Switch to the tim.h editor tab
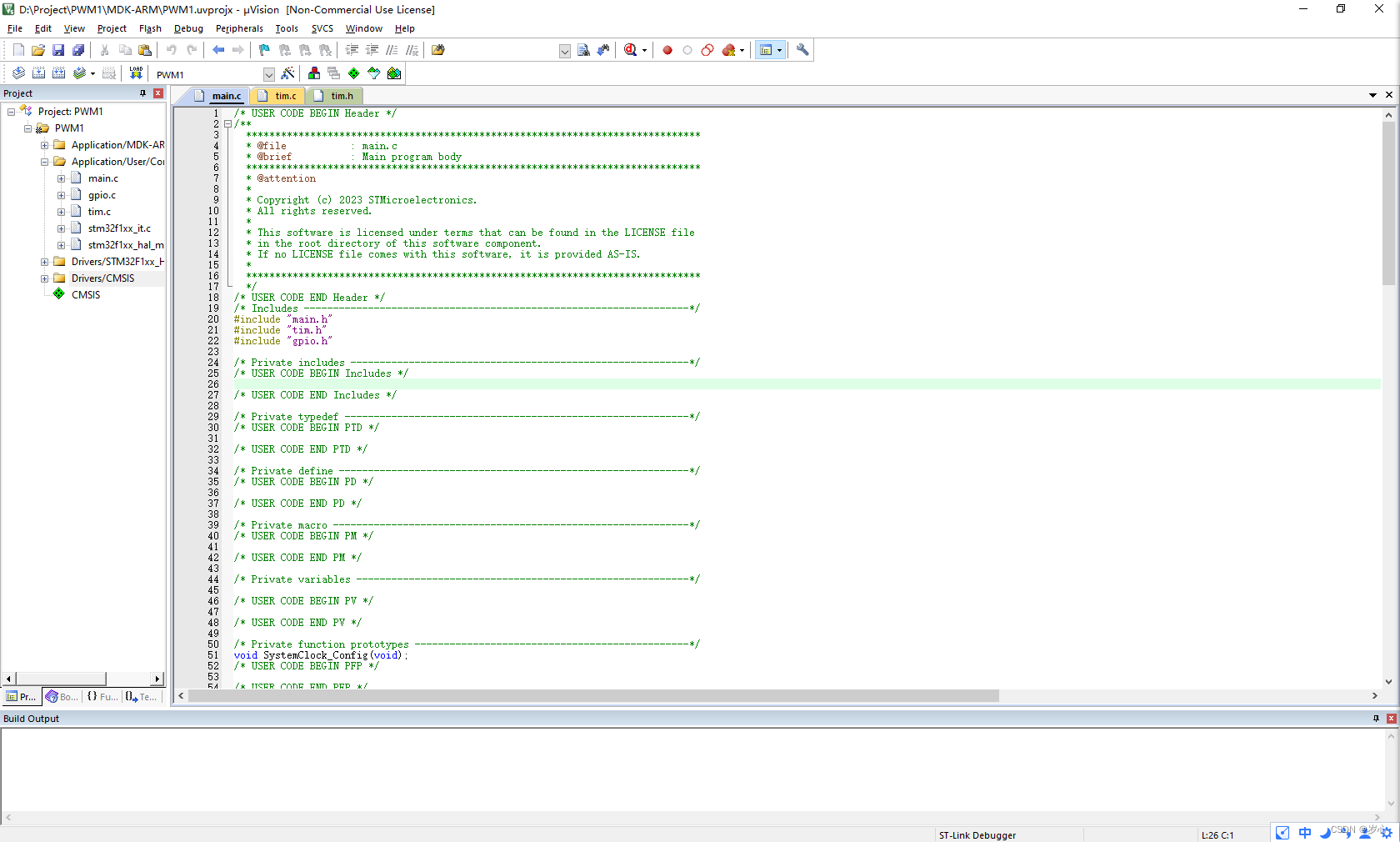This screenshot has height=842, width=1400. click(x=338, y=96)
